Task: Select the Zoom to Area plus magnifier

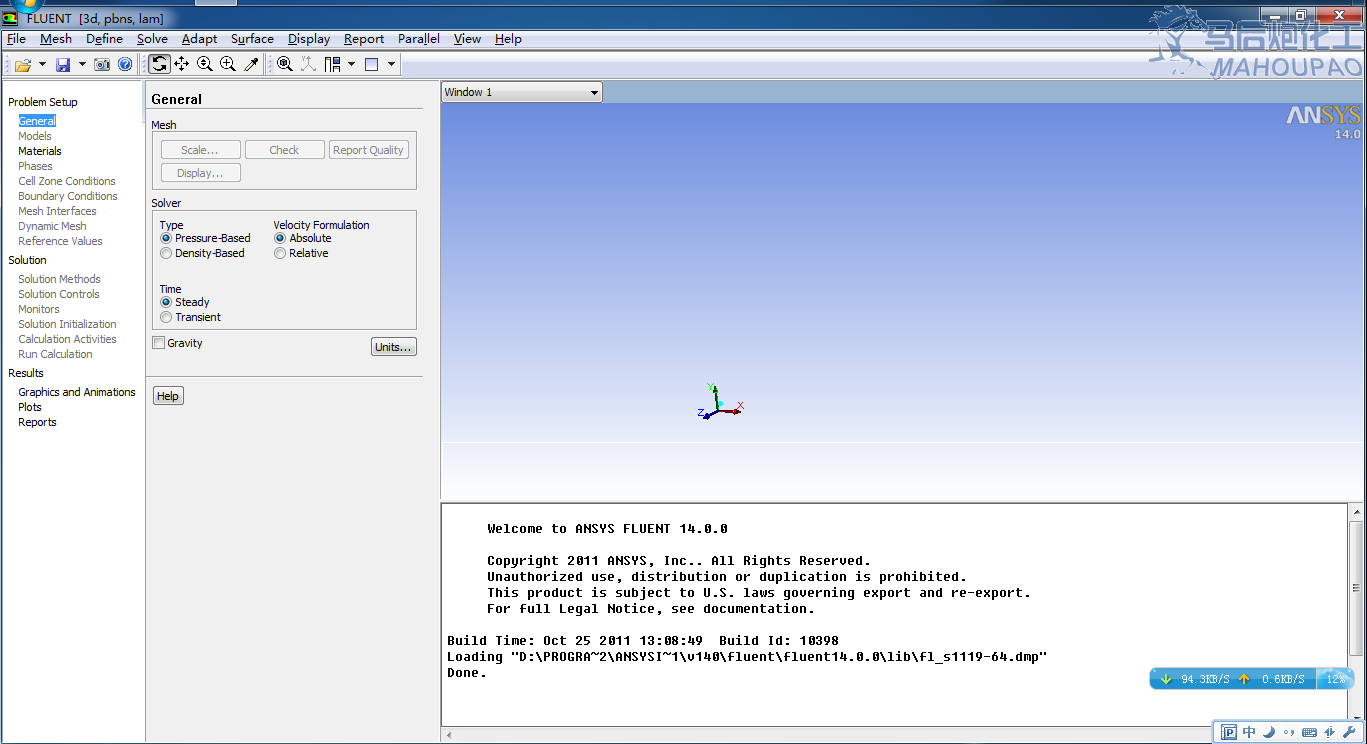Action: (228, 64)
